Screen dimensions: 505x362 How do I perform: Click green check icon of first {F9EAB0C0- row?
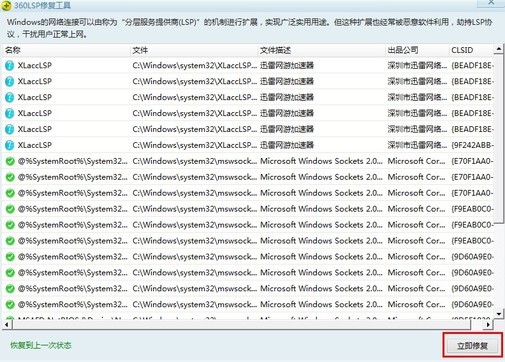[10, 209]
